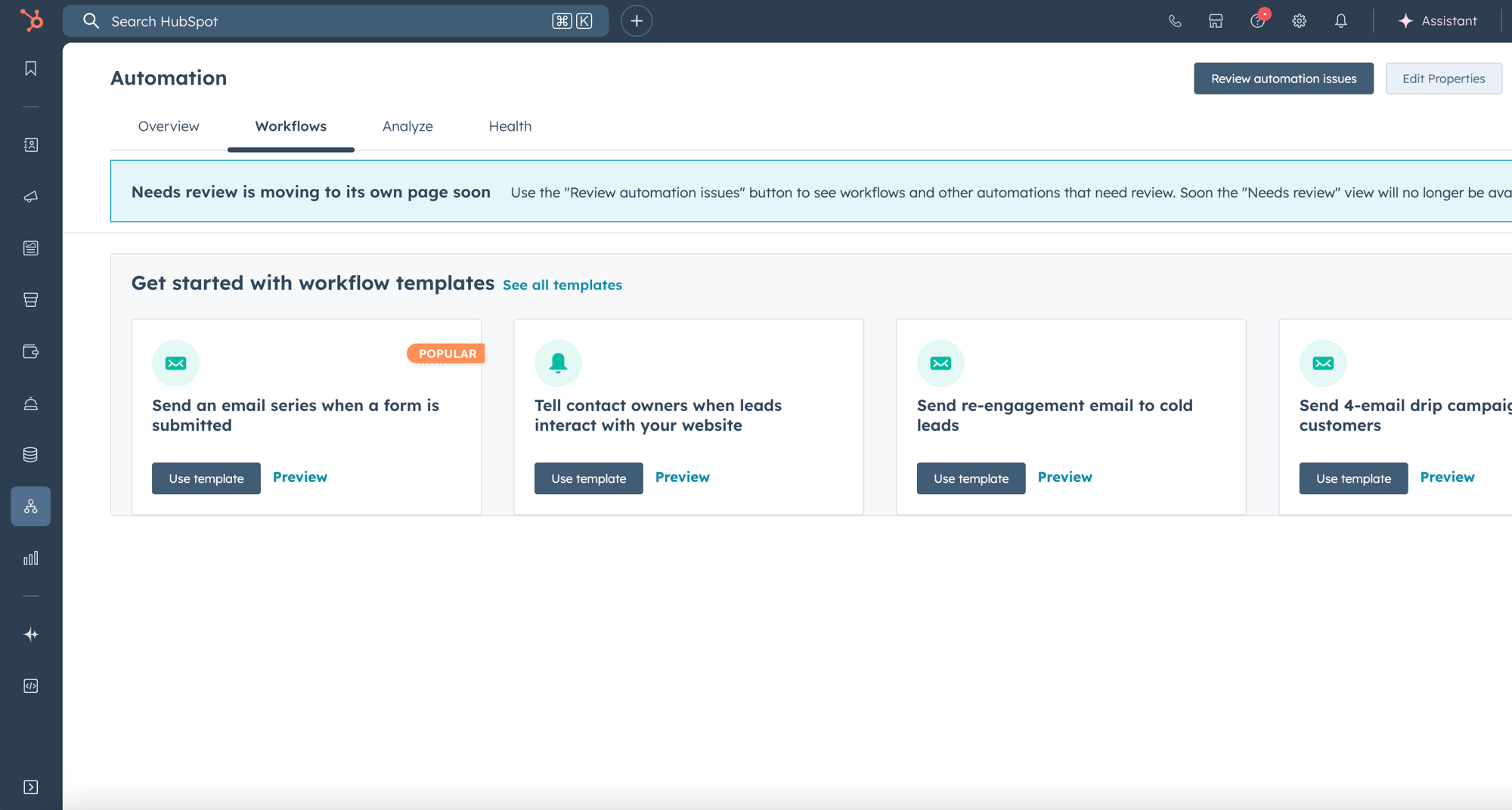Click the Automation page heading

coord(169,78)
